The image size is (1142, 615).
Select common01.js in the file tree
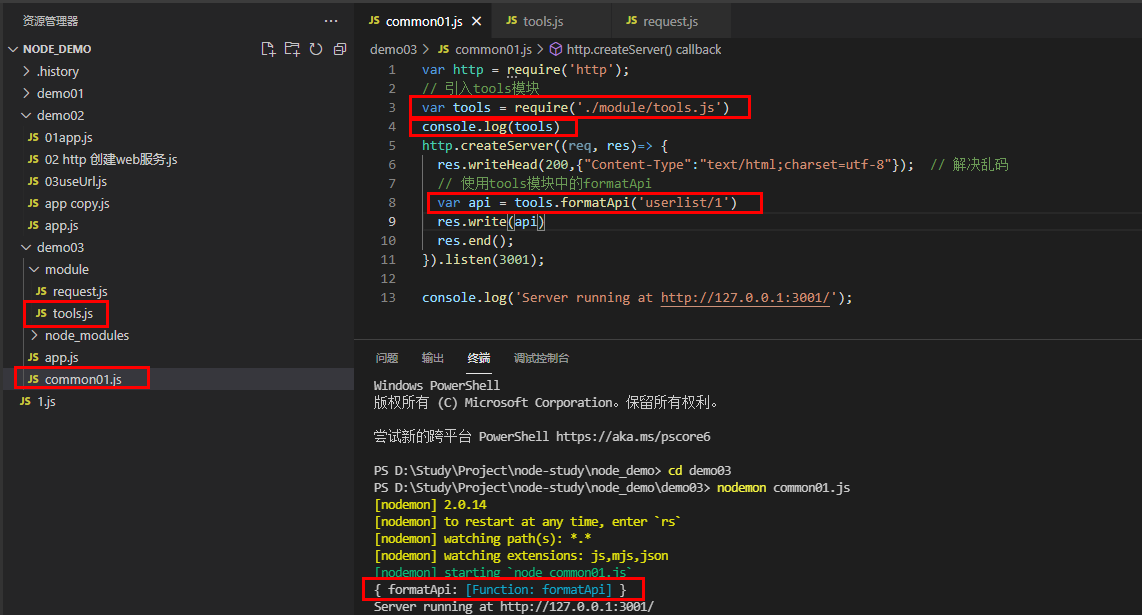tap(83, 379)
